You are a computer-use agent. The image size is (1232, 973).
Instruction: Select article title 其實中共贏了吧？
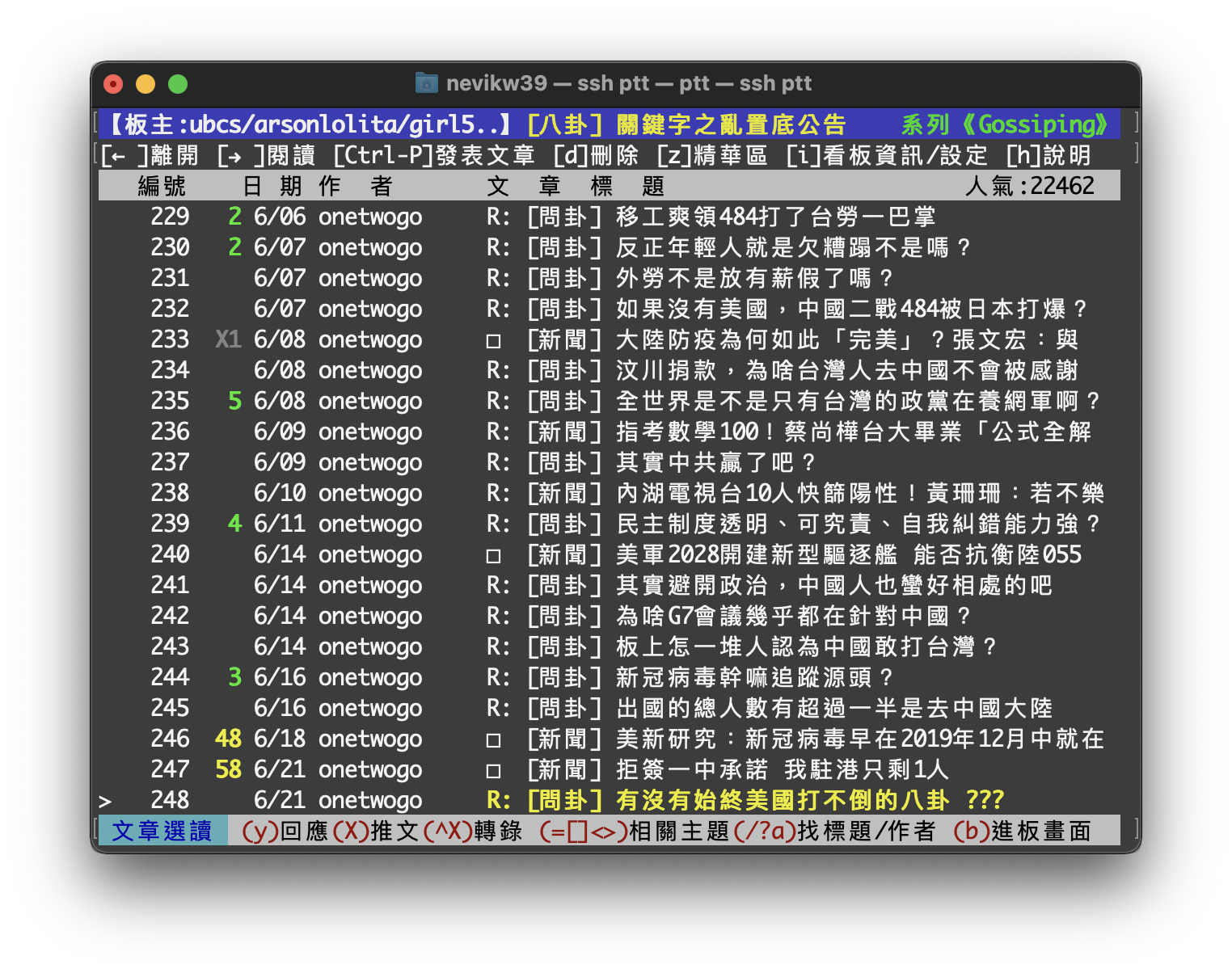[716, 462]
